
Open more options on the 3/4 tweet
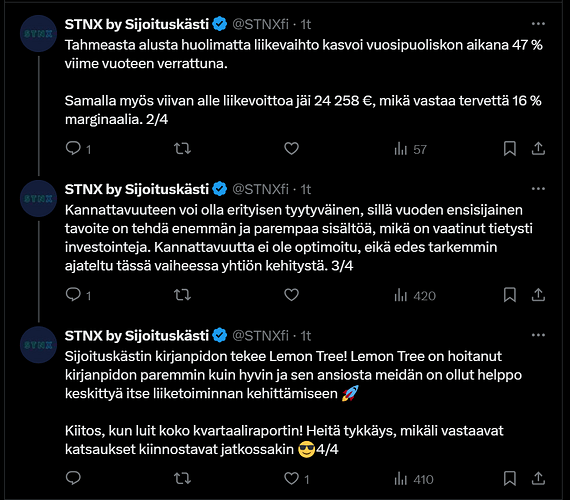[x=538, y=189]
